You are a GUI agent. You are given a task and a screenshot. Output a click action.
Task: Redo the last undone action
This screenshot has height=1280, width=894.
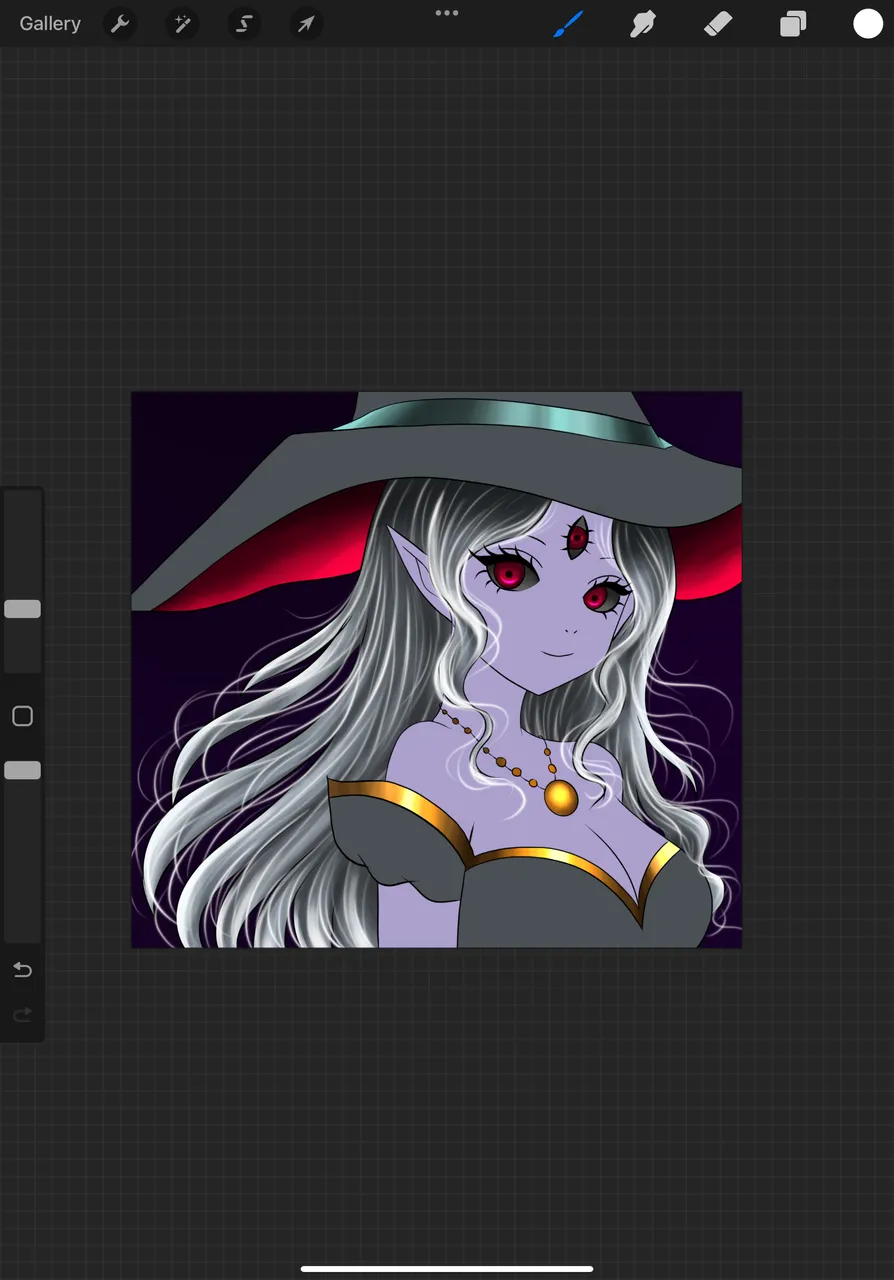tap(22, 1015)
